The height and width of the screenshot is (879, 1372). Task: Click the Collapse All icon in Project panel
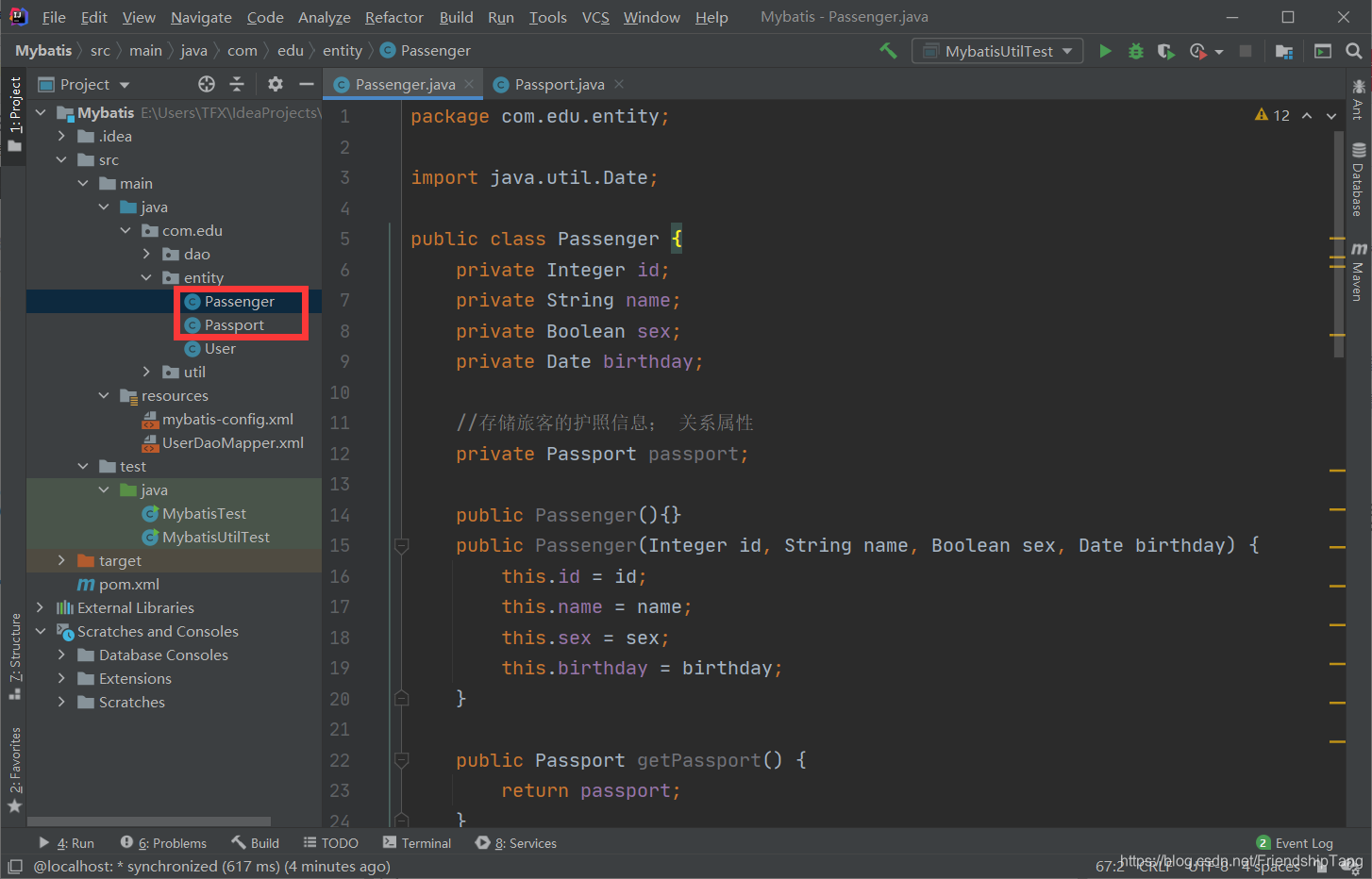click(237, 84)
